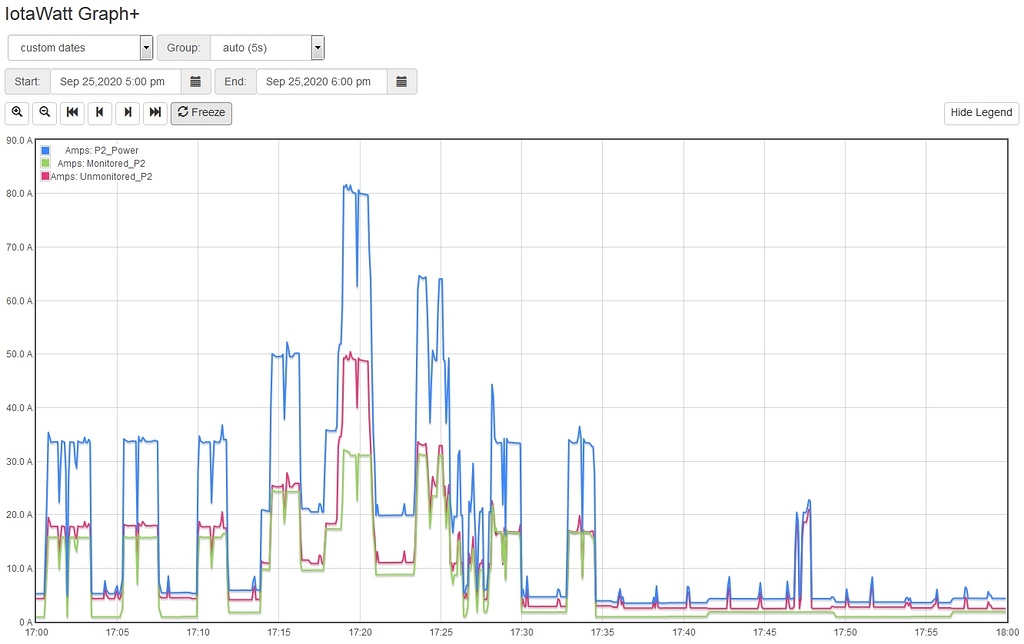Toggle the Amps: Unmonitored_P2 series label
1024x644 pixels.
tap(101, 177)
